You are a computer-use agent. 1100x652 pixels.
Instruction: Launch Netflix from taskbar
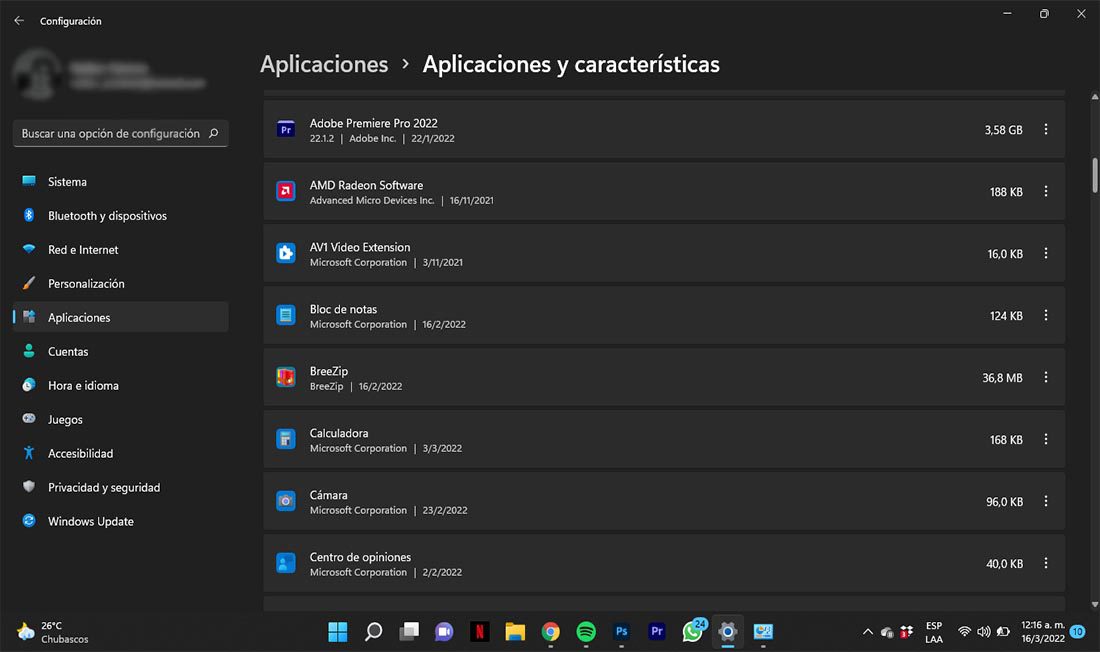480,632
